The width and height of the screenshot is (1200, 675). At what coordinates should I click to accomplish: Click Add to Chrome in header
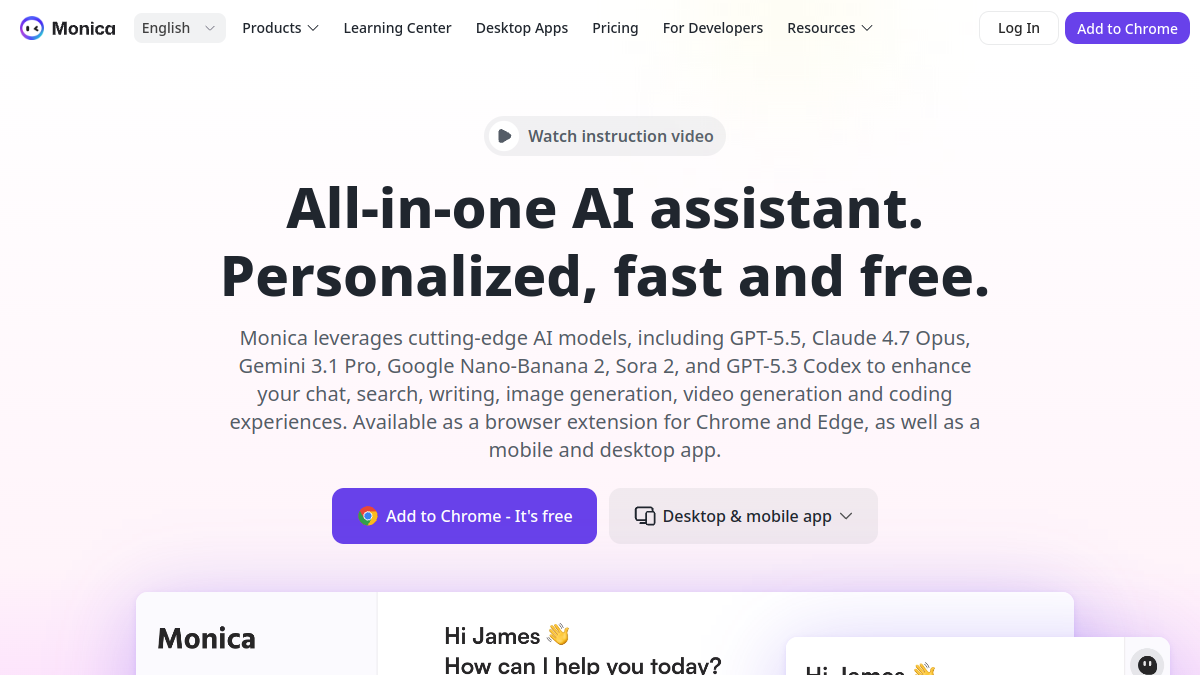click(1127, 28)
